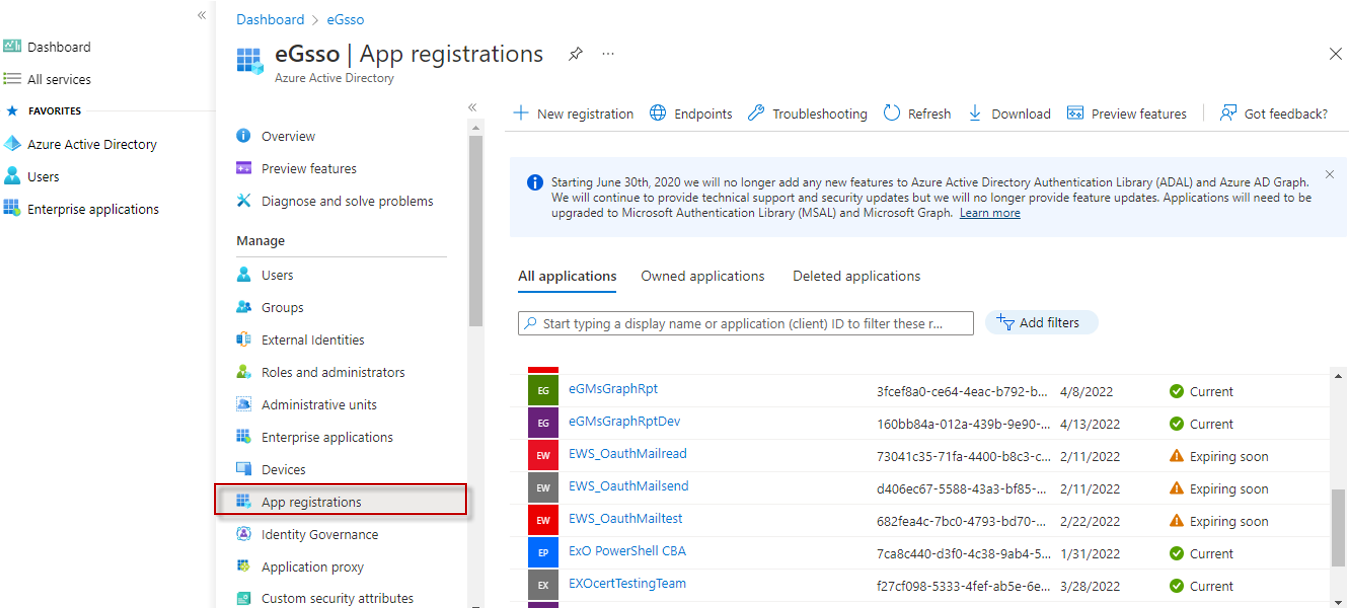Refresh the app registrations list
The height and width of the screenshot is (608, 1350).
pos(917,114)
